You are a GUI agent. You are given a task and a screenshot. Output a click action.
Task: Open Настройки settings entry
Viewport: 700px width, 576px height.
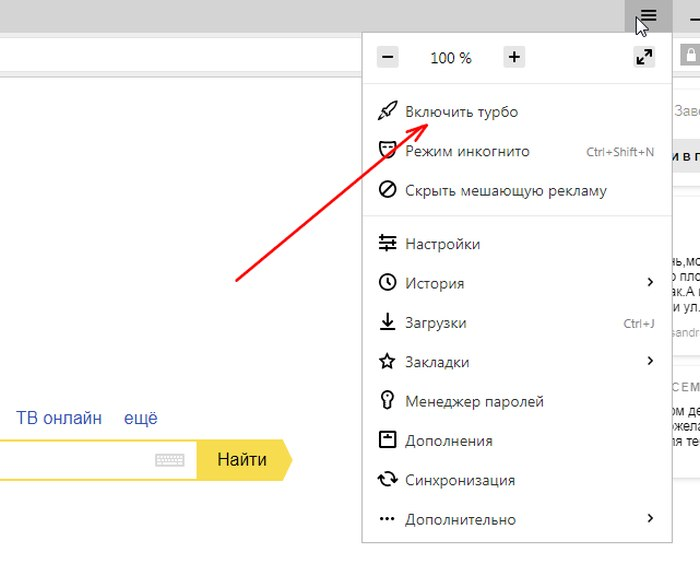[442, 244]
